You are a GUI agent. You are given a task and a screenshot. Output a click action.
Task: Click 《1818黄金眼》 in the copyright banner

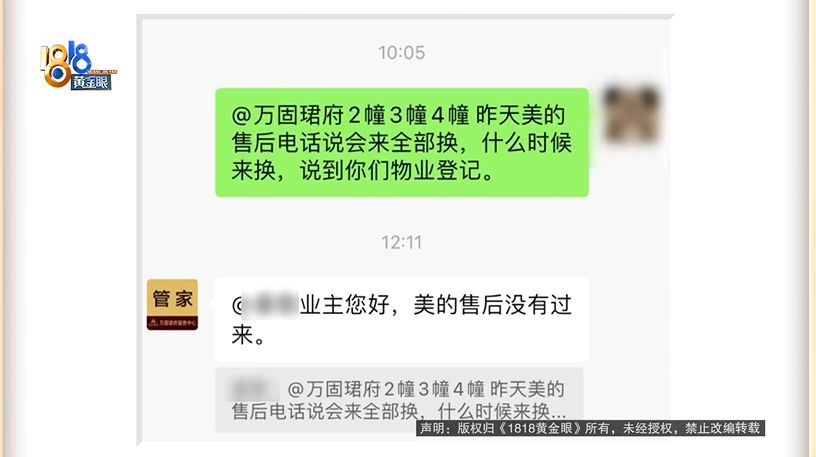click(x=539, y=428)
